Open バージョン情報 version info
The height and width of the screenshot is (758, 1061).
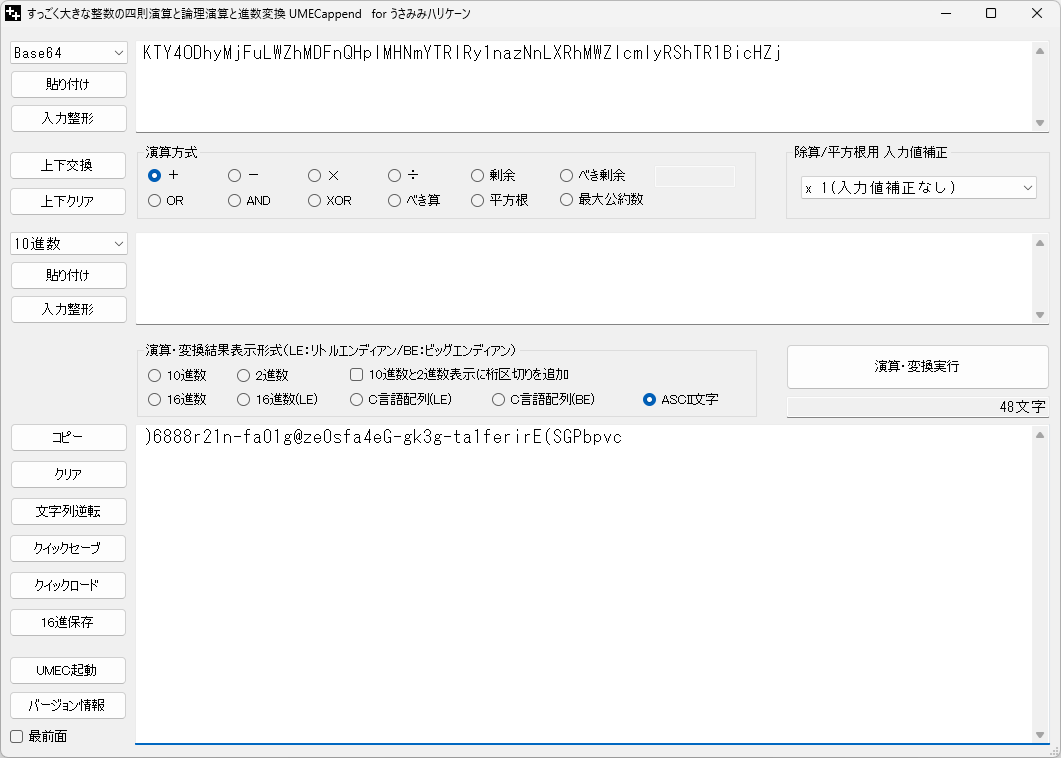click(x=69, y=705)
